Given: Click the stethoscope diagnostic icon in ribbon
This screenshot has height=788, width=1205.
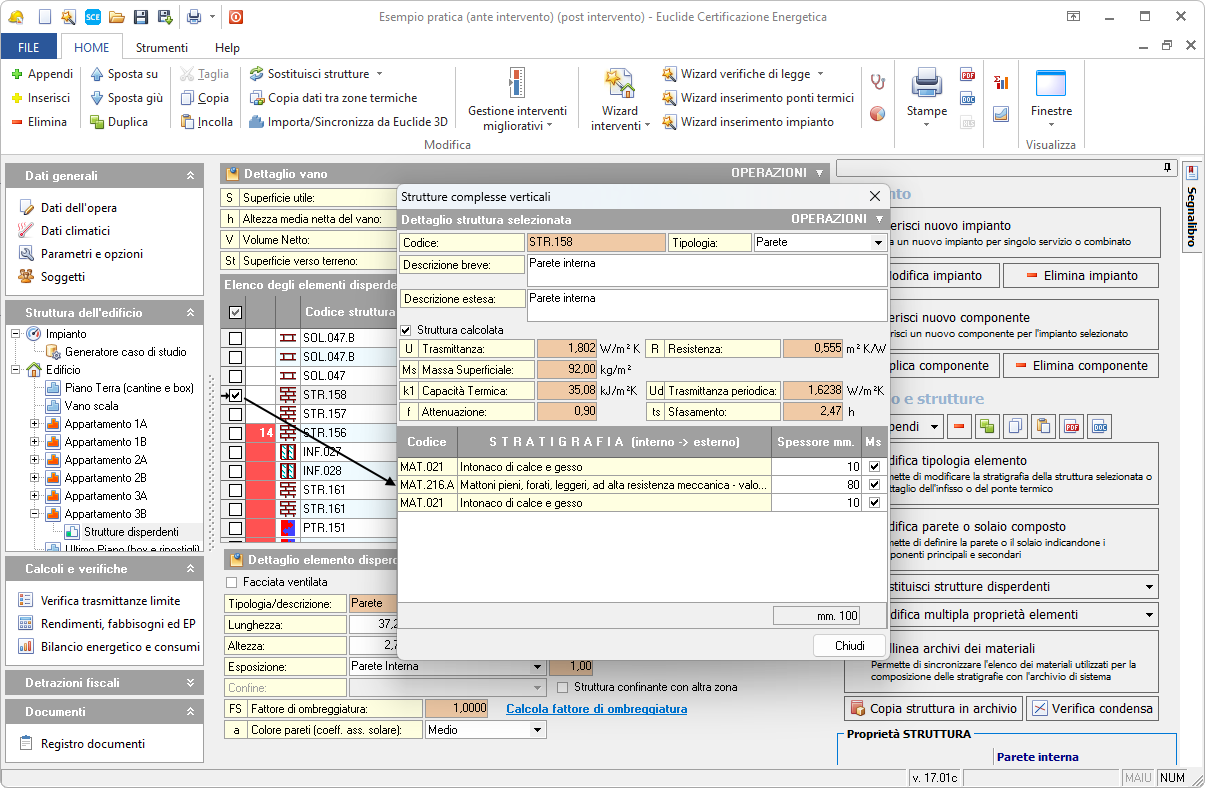Looking at the screenshot, I should tap(877, 82).
